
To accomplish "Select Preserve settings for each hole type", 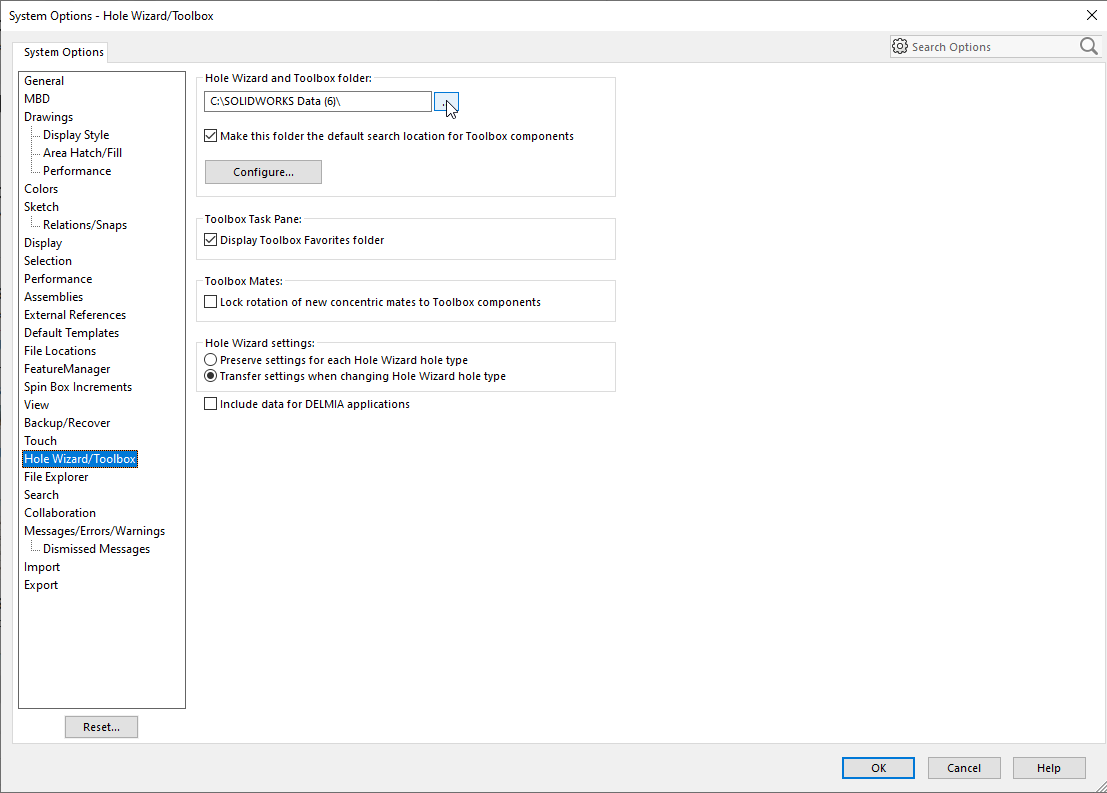I will tap(211, 360).
